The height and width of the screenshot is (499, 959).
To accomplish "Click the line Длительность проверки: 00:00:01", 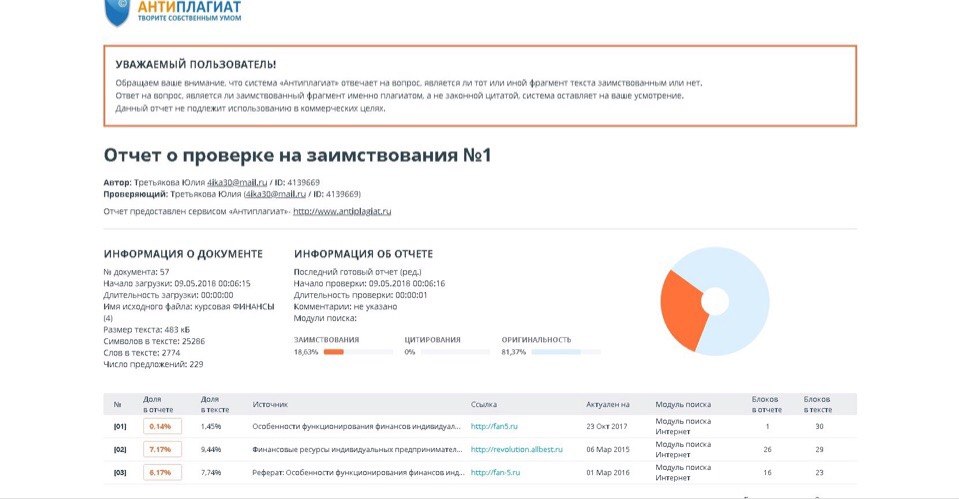I will 360,295.
